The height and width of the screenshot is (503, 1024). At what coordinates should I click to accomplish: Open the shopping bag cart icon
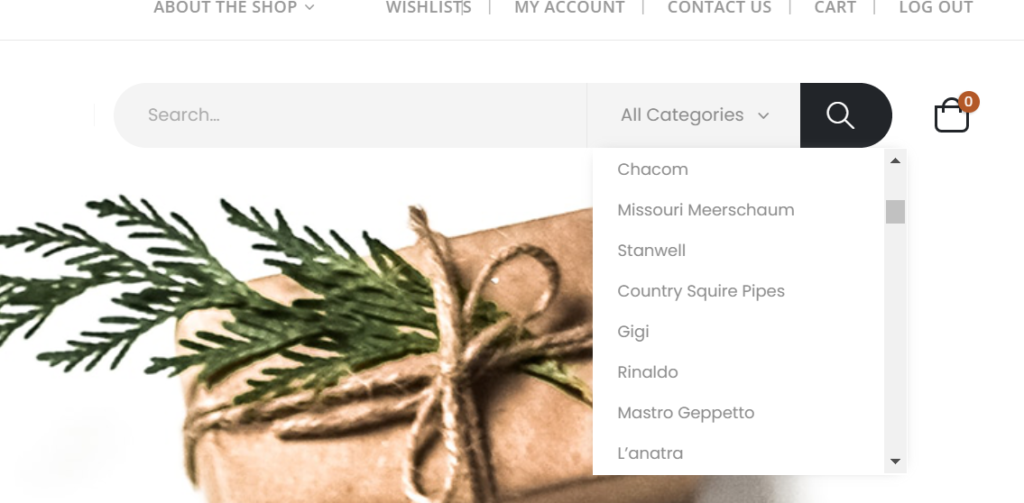(952, 116)
